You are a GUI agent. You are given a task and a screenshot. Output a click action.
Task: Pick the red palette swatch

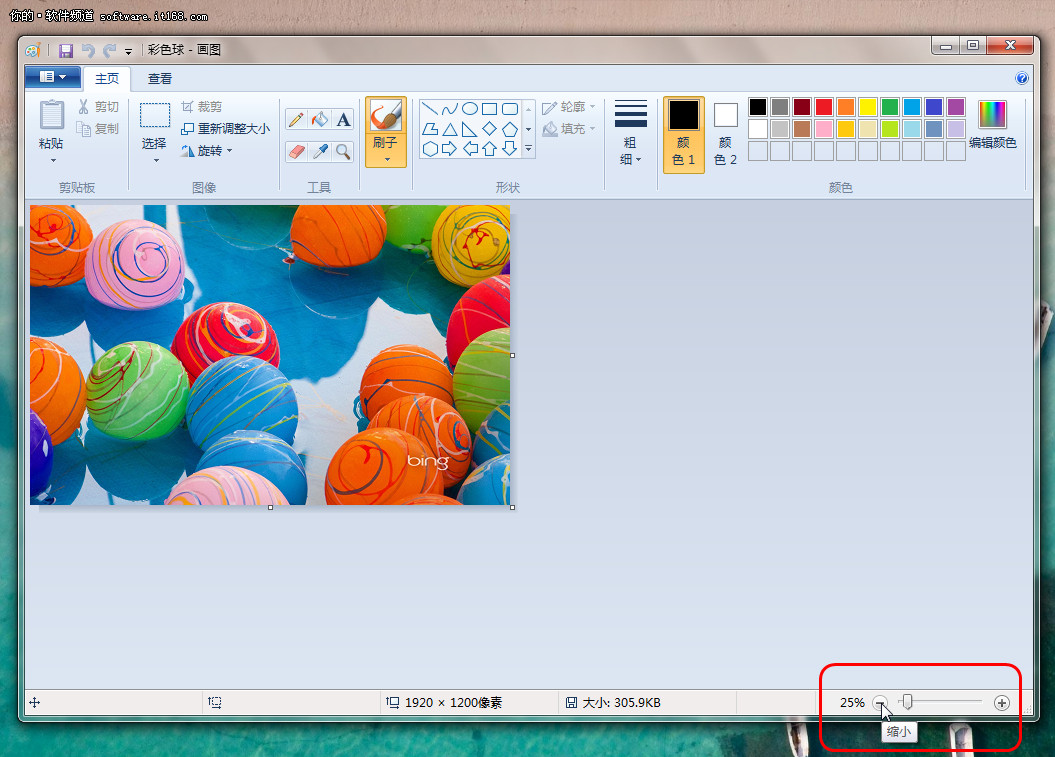click(824, 106)
